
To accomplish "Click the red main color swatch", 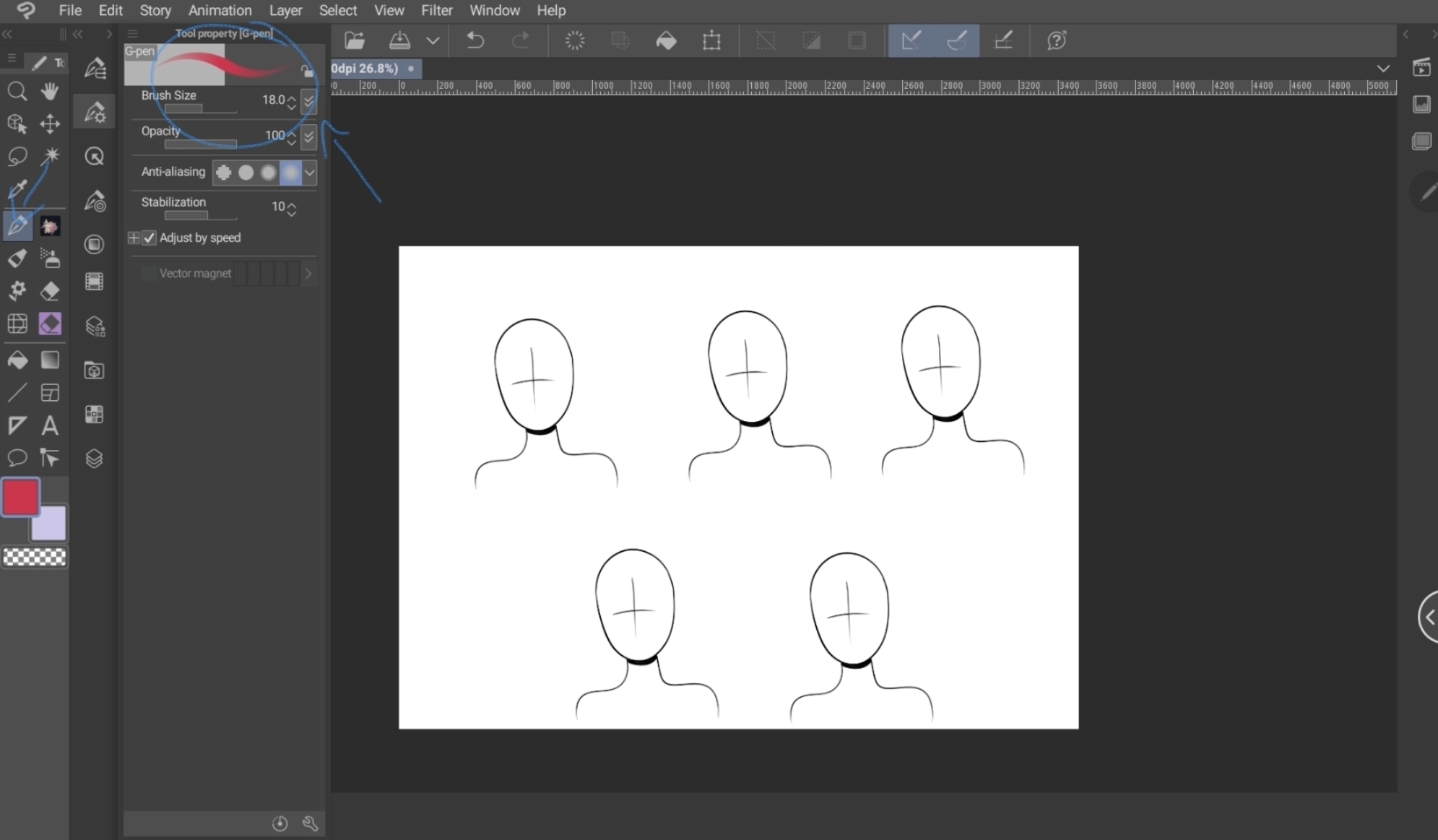I will click(20, 497).
